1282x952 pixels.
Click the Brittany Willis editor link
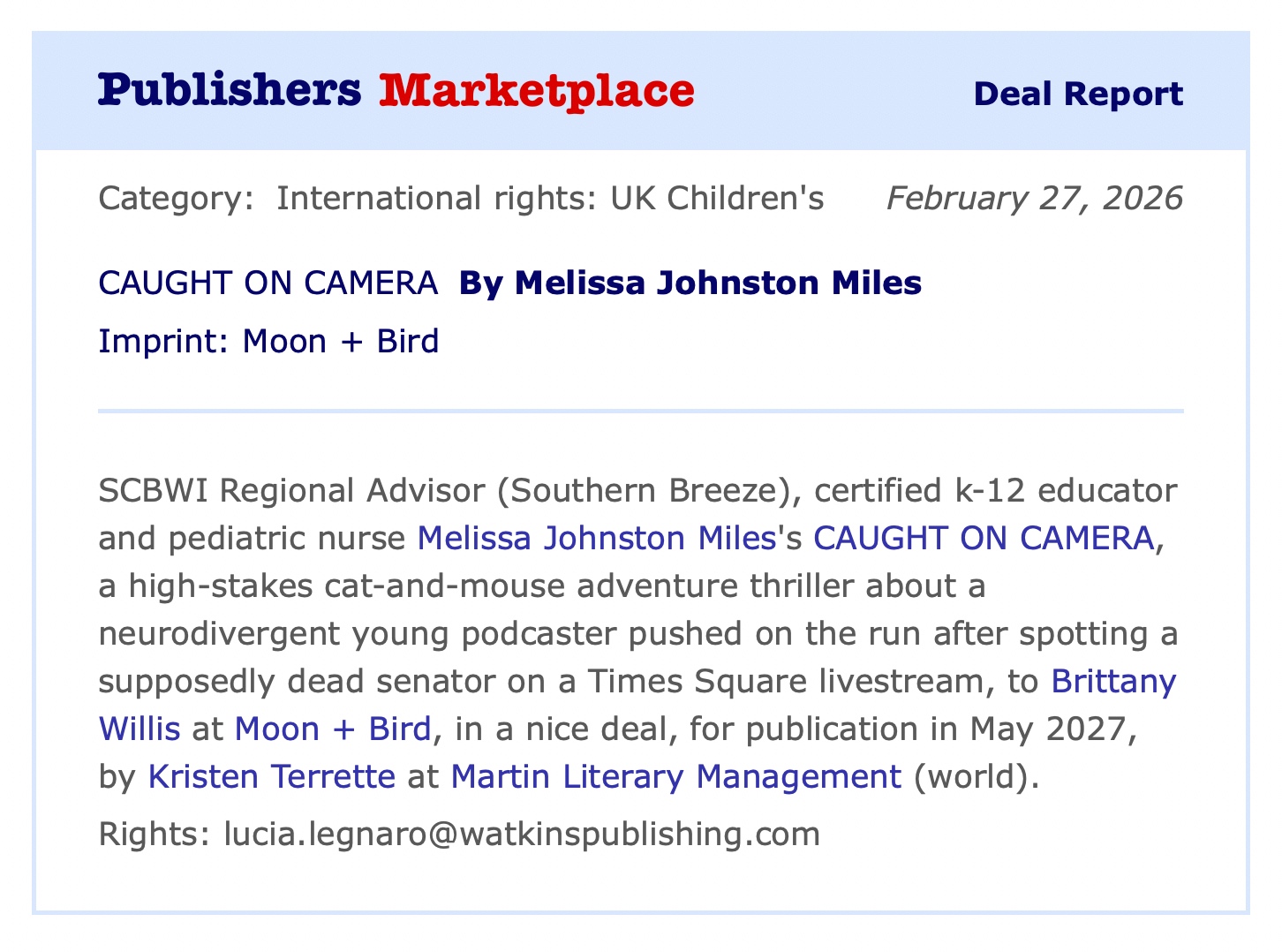pyautogui.click(x=1113, y=681)
